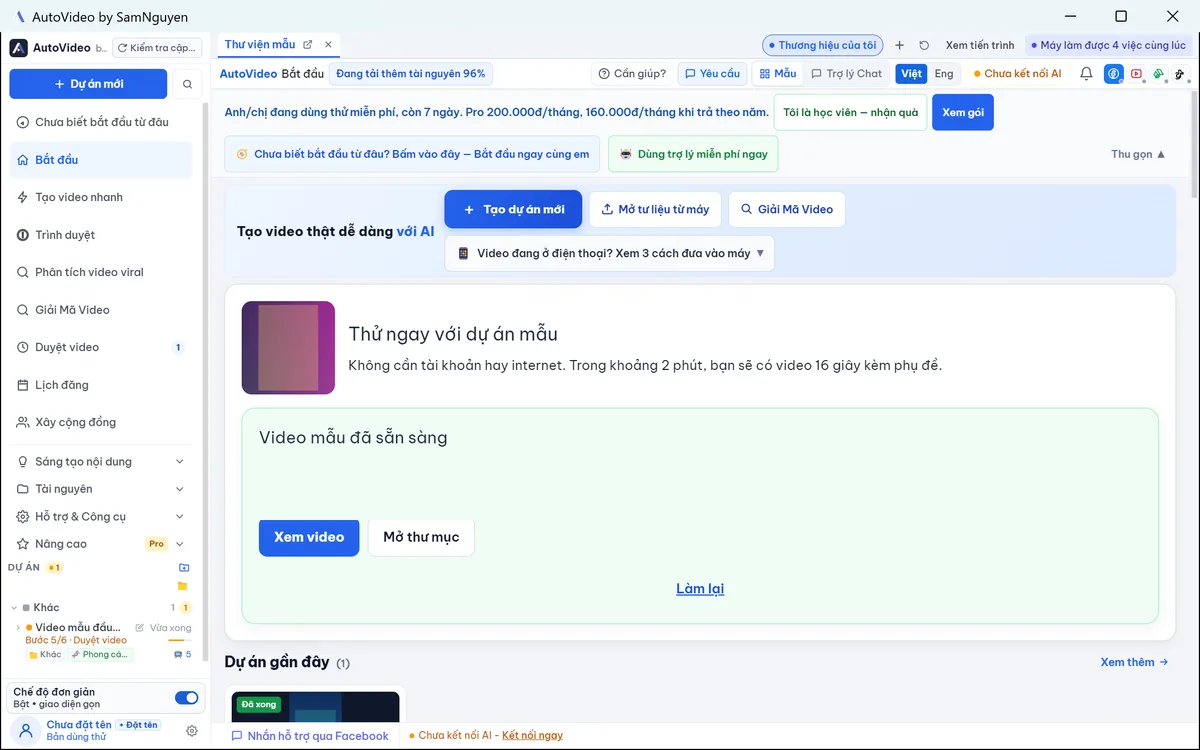The image size is (1200, 750).
Task: Click Đặt tên badge near username
Action: coord(138,725)
